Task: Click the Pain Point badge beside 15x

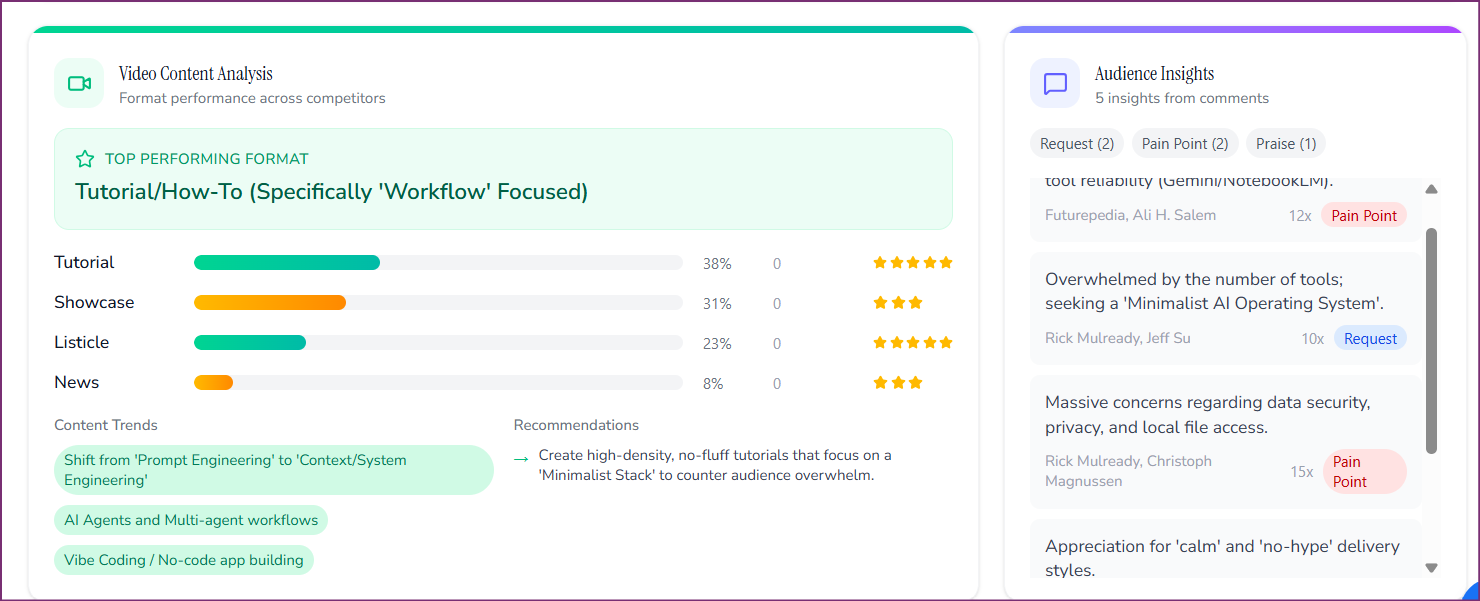Action: 1364,470
